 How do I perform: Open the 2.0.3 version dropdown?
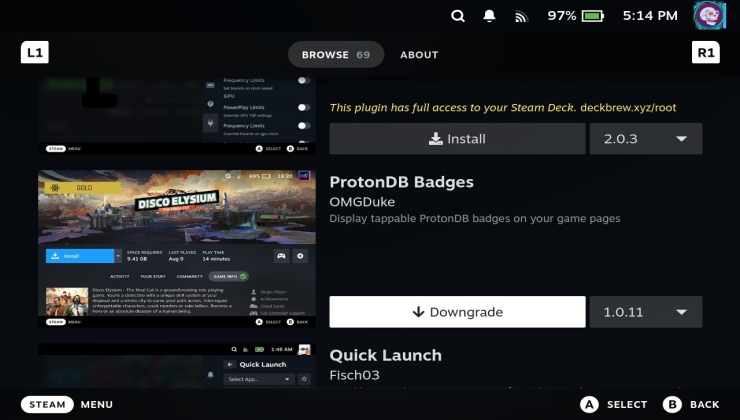646,139
